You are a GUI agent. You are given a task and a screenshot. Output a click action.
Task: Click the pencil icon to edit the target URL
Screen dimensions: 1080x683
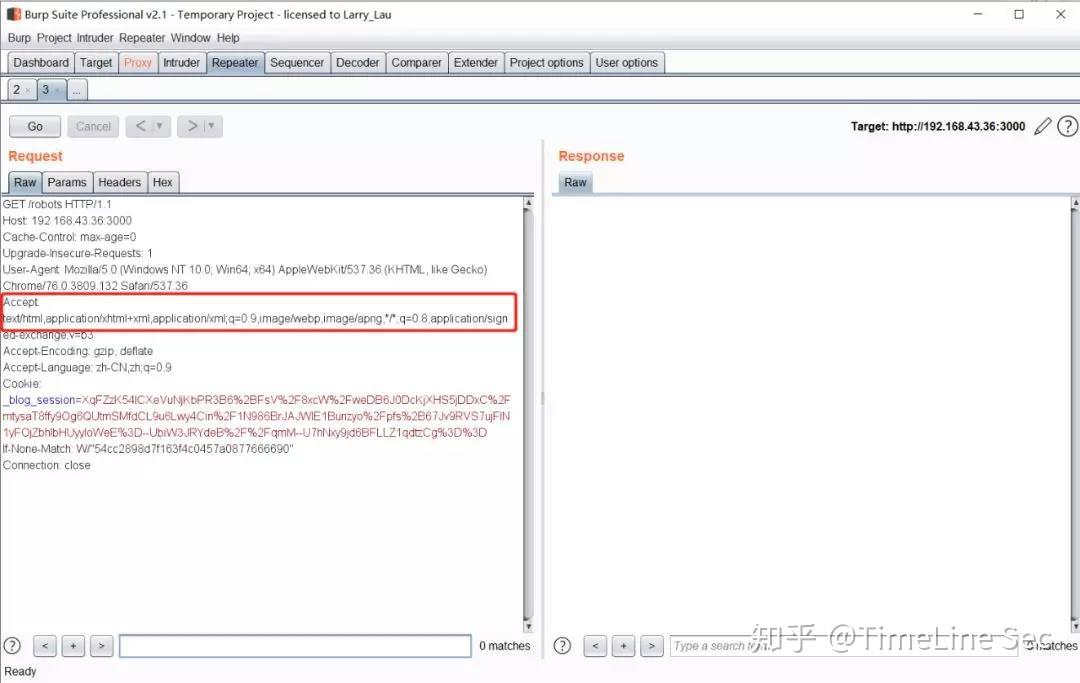pos(1042,126)
